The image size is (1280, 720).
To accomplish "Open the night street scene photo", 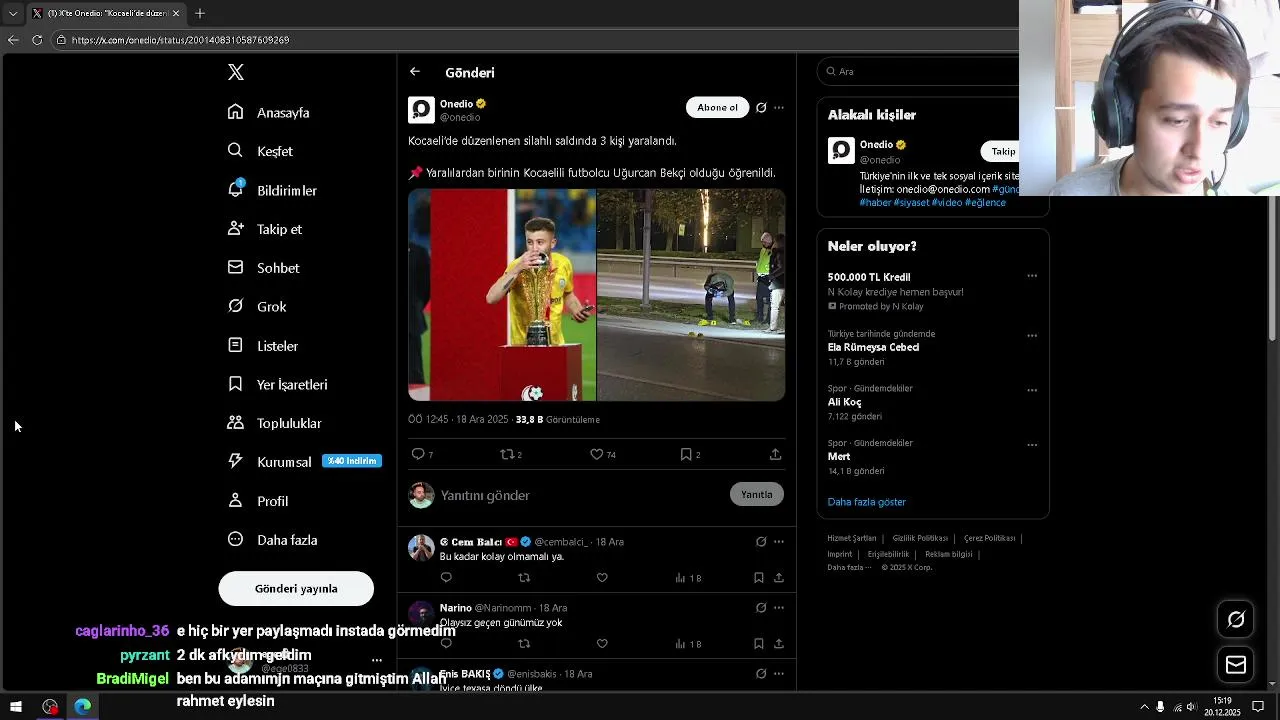I will [691, 295].
